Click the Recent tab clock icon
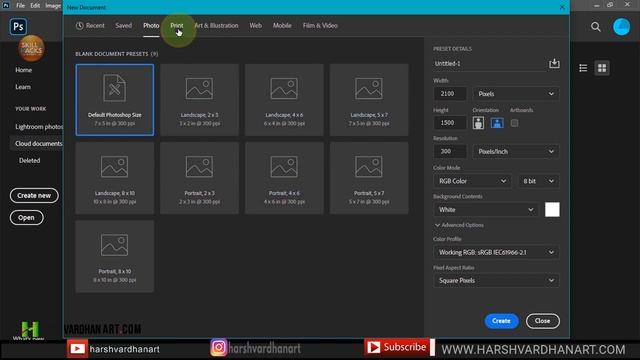This screenshot has height=360, width=640. click(80, 26)
